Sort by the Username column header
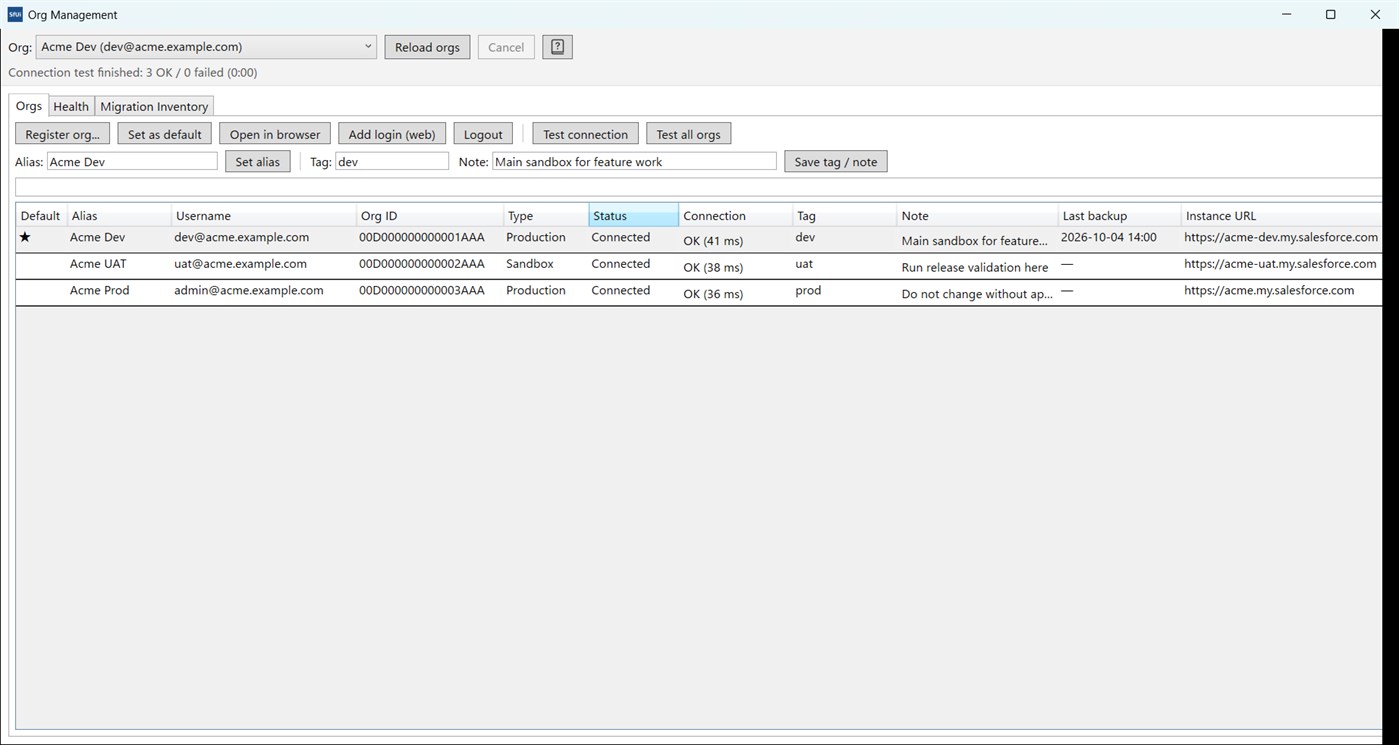This screenshot has height=745, width=1399. point(264,215)
